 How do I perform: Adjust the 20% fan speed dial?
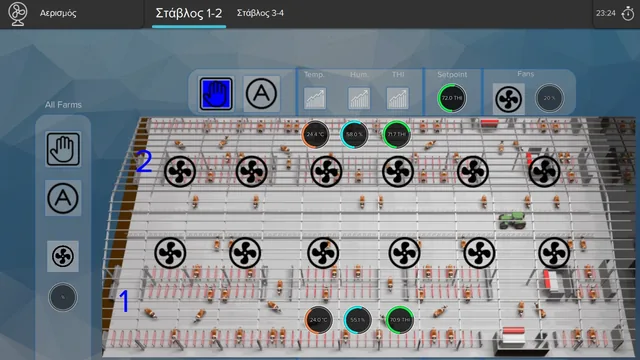point(549,98)
